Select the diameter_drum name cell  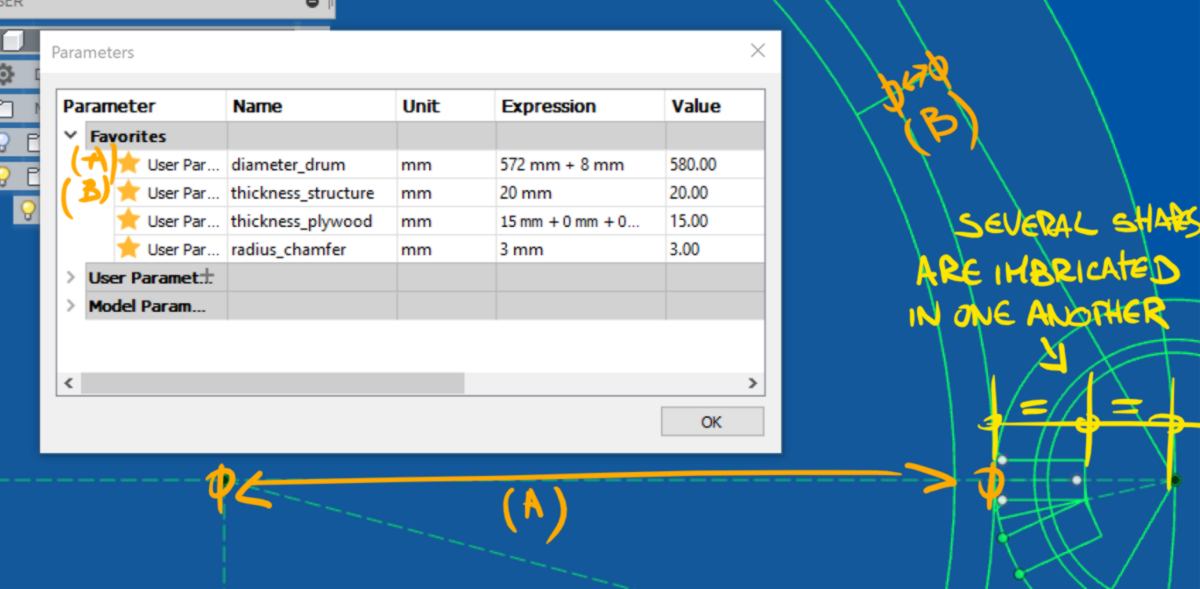pyautogui.click(x=312, y=165)
